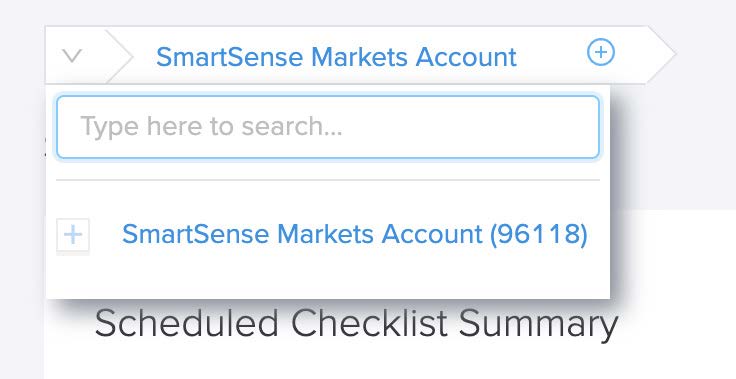
Task: Focus the 'Type here to search...' field
Action: 328,127
